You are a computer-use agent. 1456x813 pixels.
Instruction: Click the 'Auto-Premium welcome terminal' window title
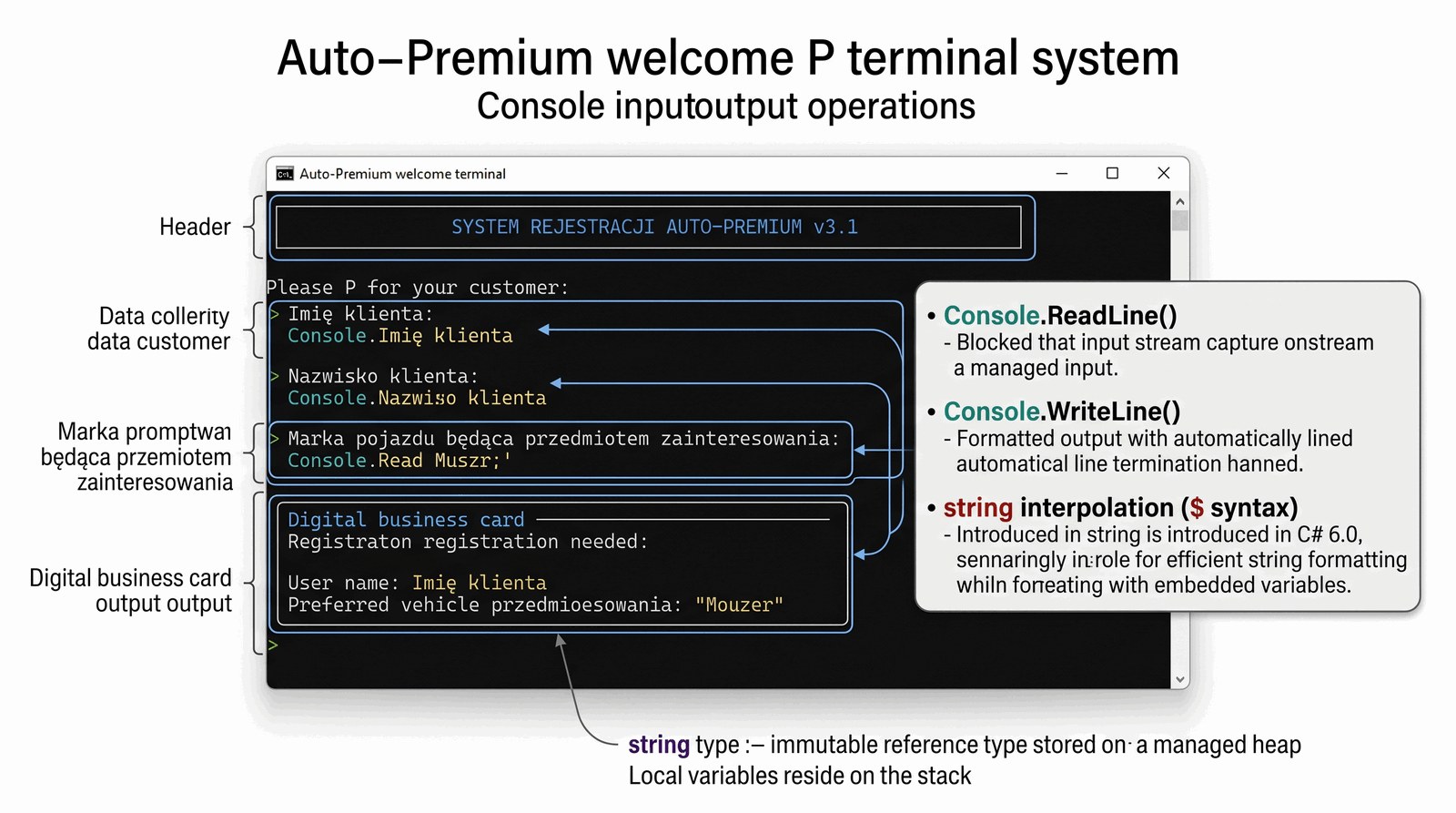[402, 174]
